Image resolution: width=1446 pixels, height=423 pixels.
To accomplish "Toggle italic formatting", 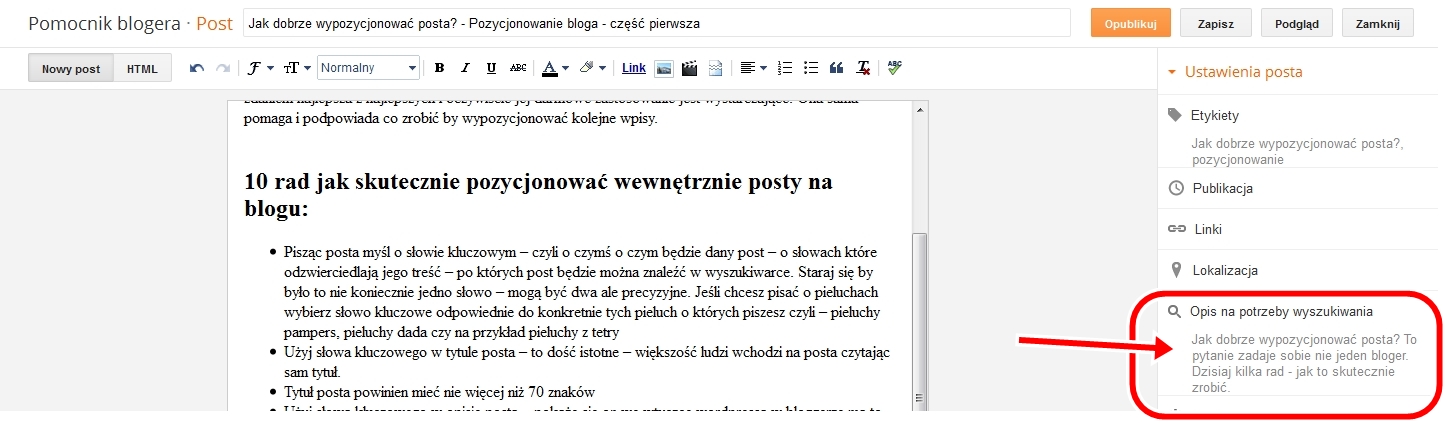I will 465,69.
